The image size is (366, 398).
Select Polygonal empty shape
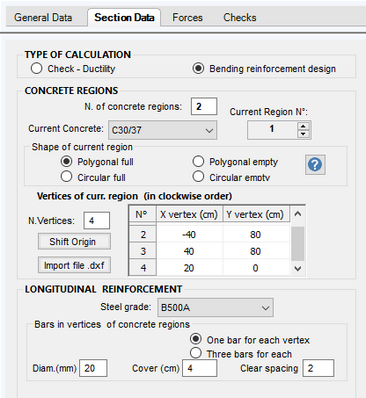(235, 162)
